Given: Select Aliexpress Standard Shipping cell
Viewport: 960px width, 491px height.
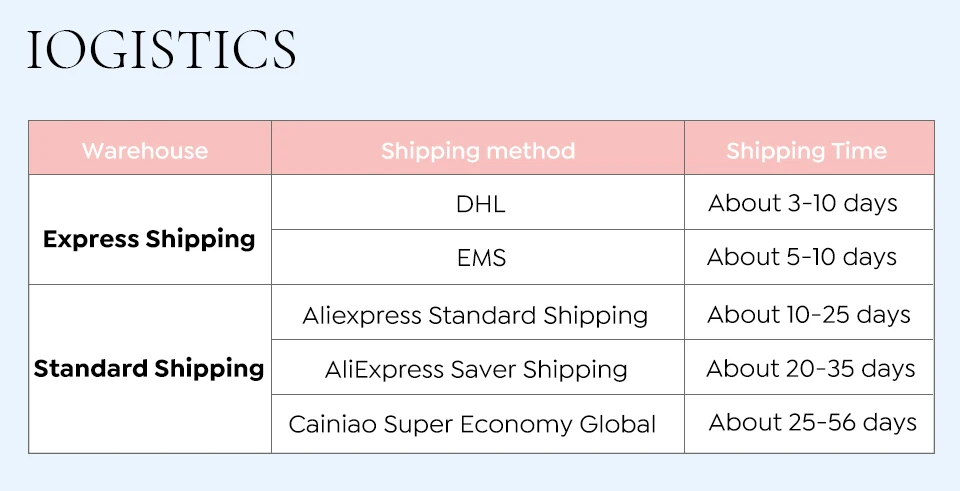Looking at the screenshot, I should pos(475,315).
